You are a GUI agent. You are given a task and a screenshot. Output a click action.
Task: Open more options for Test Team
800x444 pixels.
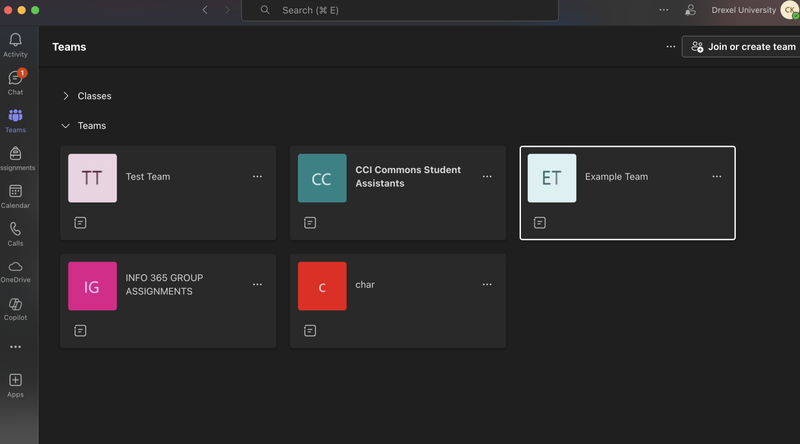point(257,177)
